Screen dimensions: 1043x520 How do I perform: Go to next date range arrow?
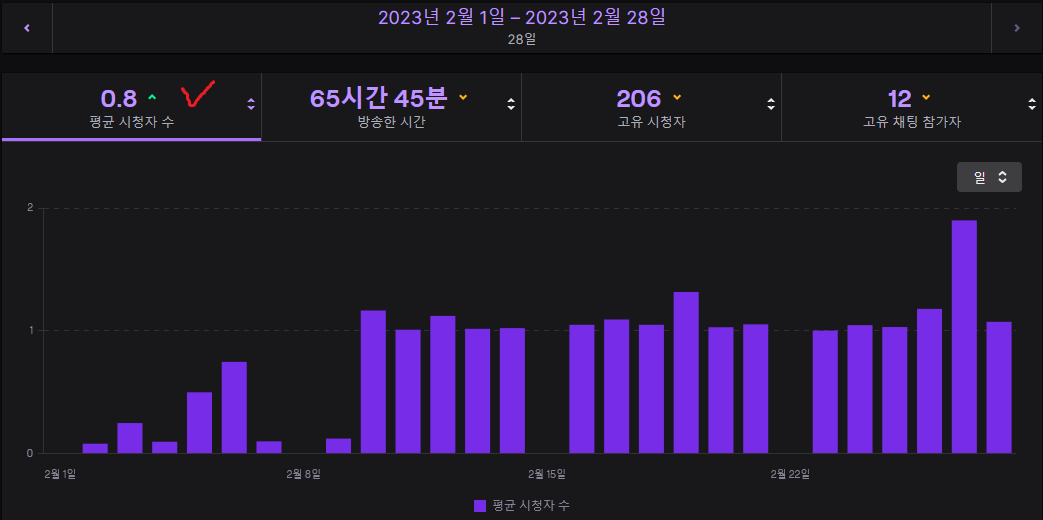[1016, 28]
